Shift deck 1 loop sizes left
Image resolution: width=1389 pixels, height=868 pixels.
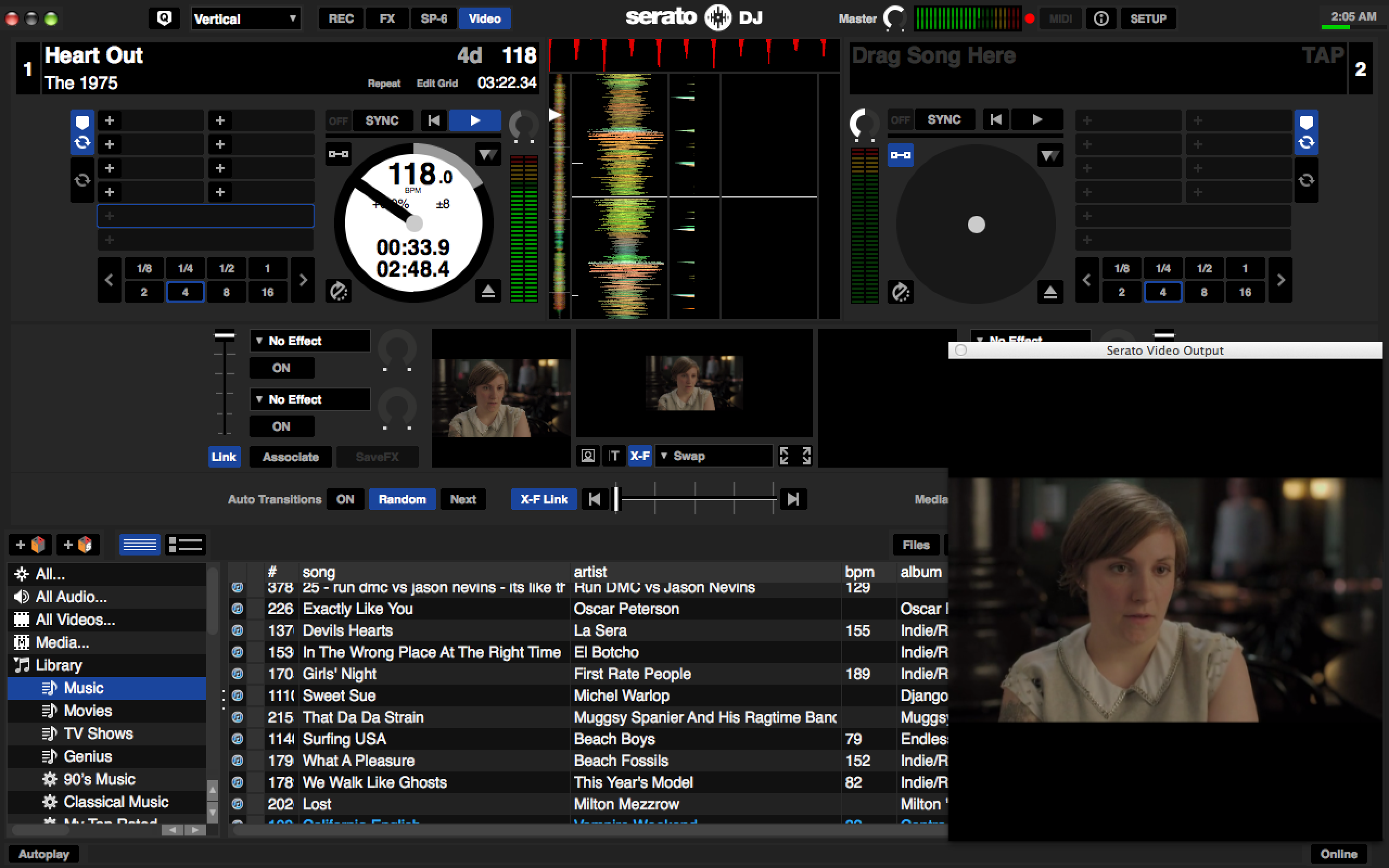click(x=109, y=280)
